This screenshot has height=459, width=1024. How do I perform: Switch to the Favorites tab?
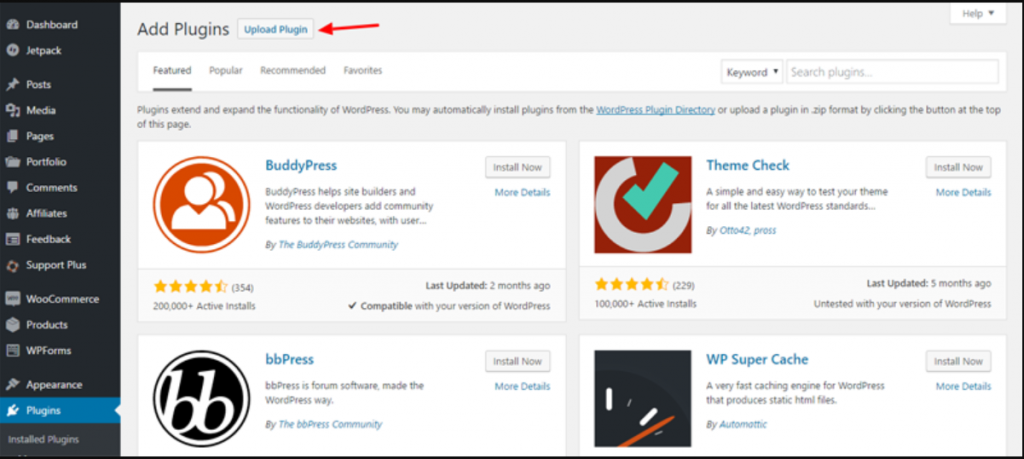362,71
